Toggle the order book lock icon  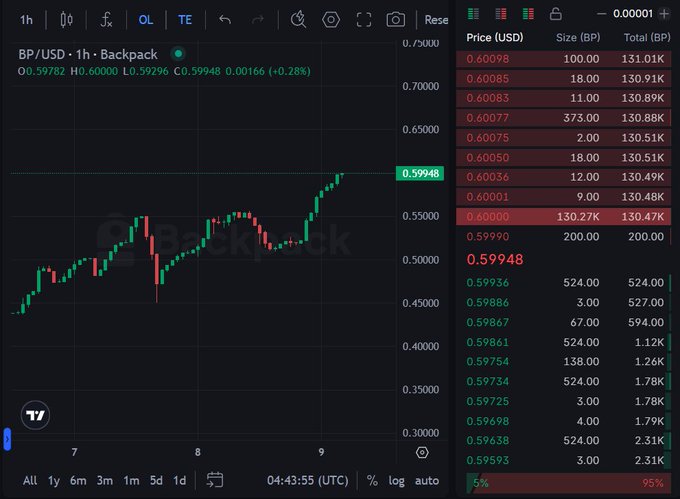point(556,14)
